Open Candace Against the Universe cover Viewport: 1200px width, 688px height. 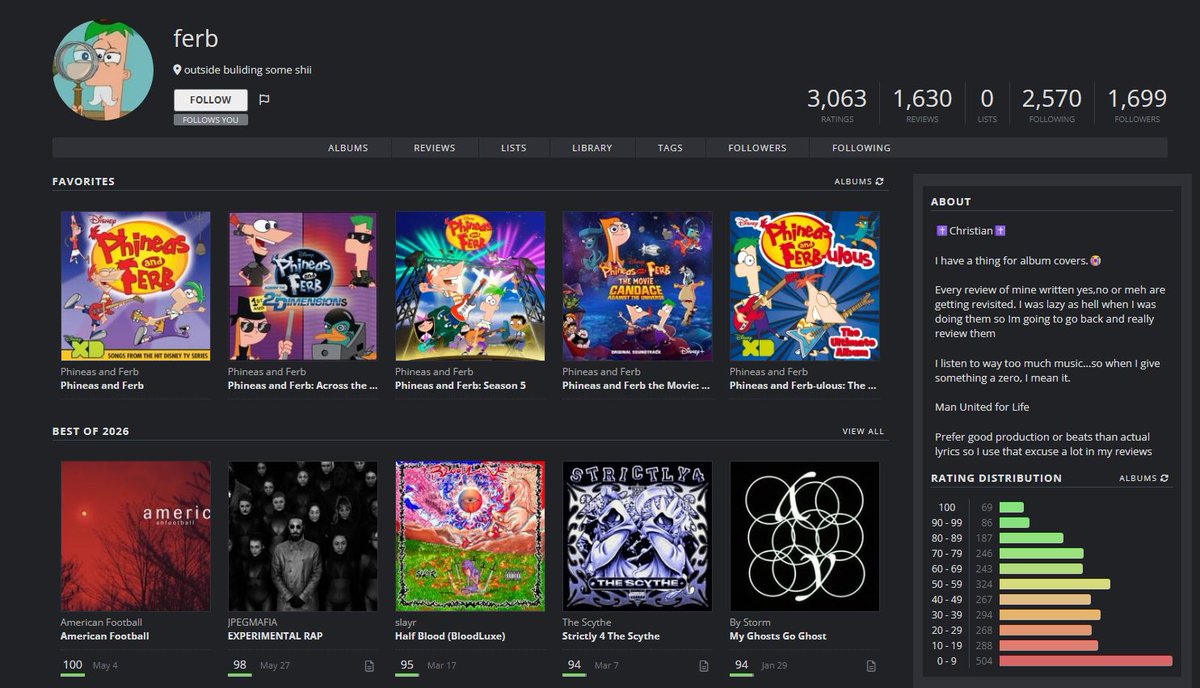click(637, 286)
